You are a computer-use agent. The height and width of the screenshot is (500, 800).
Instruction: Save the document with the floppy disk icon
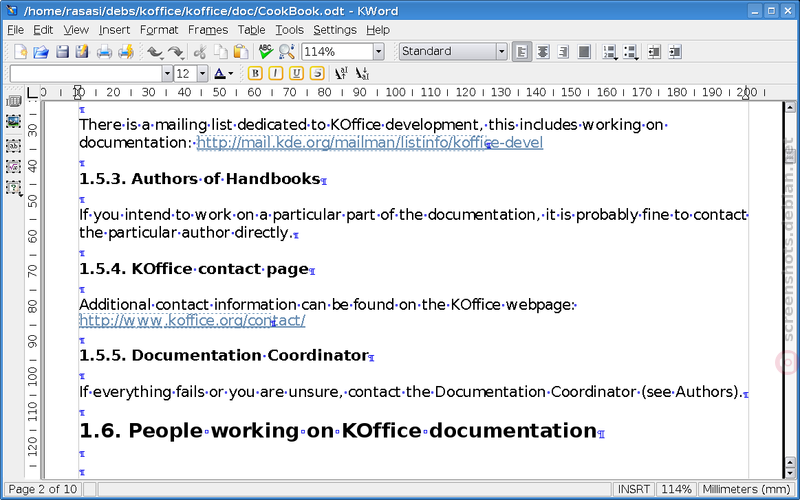62,52
